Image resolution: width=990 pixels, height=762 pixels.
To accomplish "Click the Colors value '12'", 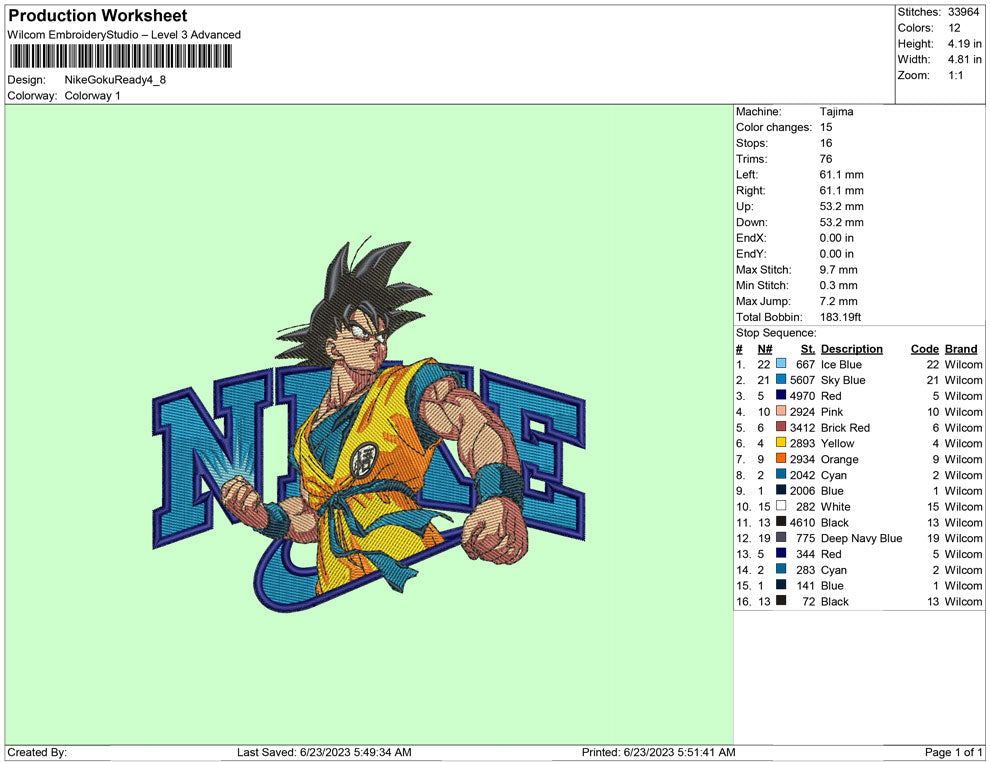I will point(954,28).
